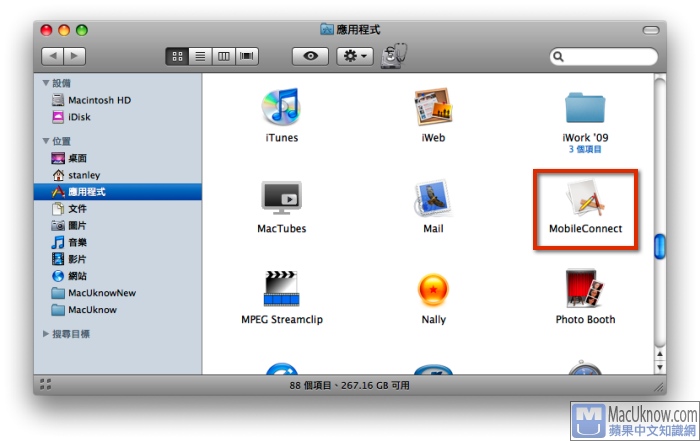The height and width of the screenshot is (441, 700).
Task: Open 影片 in the sidebar
Action: coord(118,259)
